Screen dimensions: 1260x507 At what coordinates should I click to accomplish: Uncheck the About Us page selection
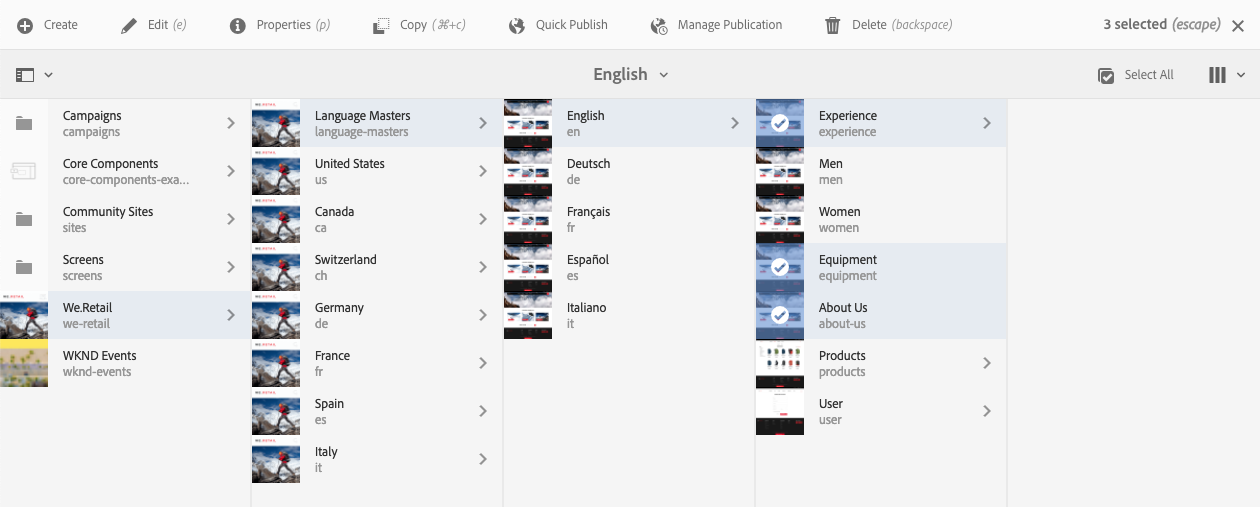(780, 315)
